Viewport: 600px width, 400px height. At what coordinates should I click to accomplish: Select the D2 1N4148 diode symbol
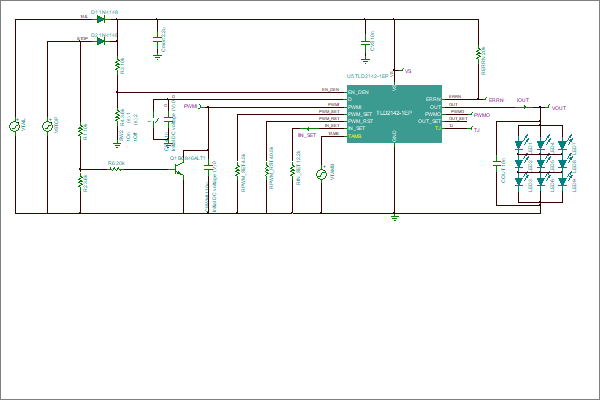[101, 41]
